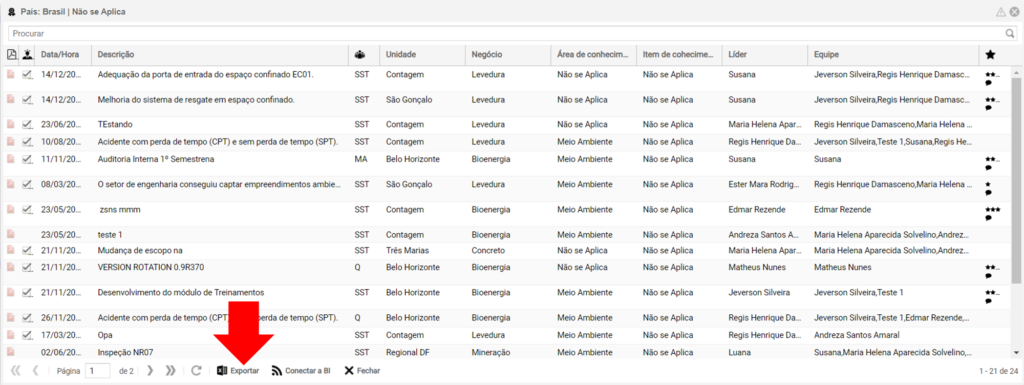Click the warning triangle icon in title bar
The height and width of the screenshot is (385, 1024).
pyautogui.click(x=1000, y=12)
